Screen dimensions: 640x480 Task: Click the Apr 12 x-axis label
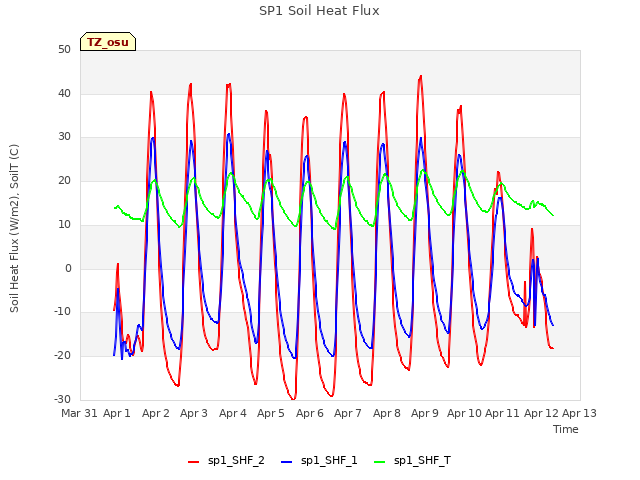click(x=541, y=413)
